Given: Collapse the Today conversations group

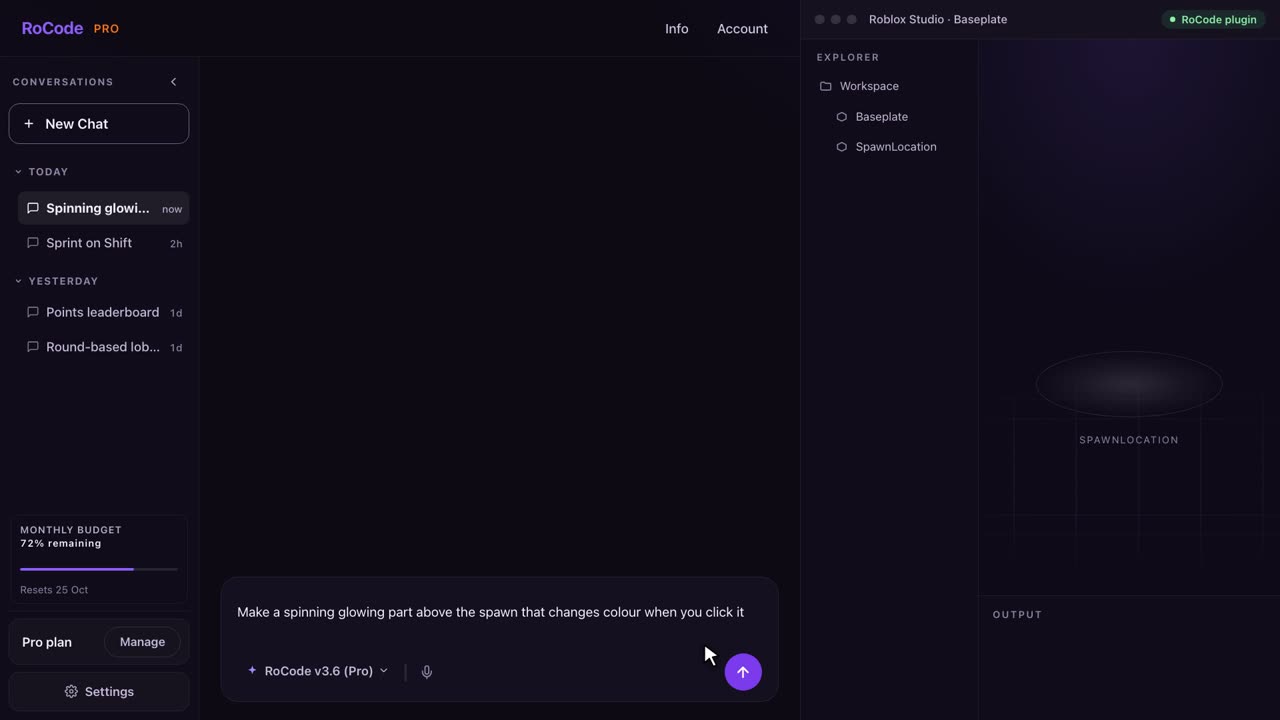Looking at the screenshot, I should tap(18, 172).
